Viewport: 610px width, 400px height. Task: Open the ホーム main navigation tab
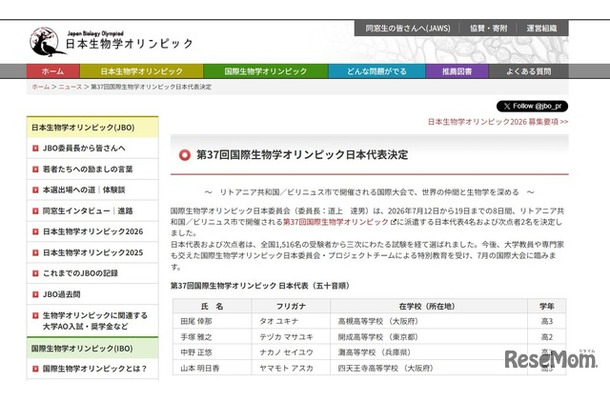coord(53,71)
